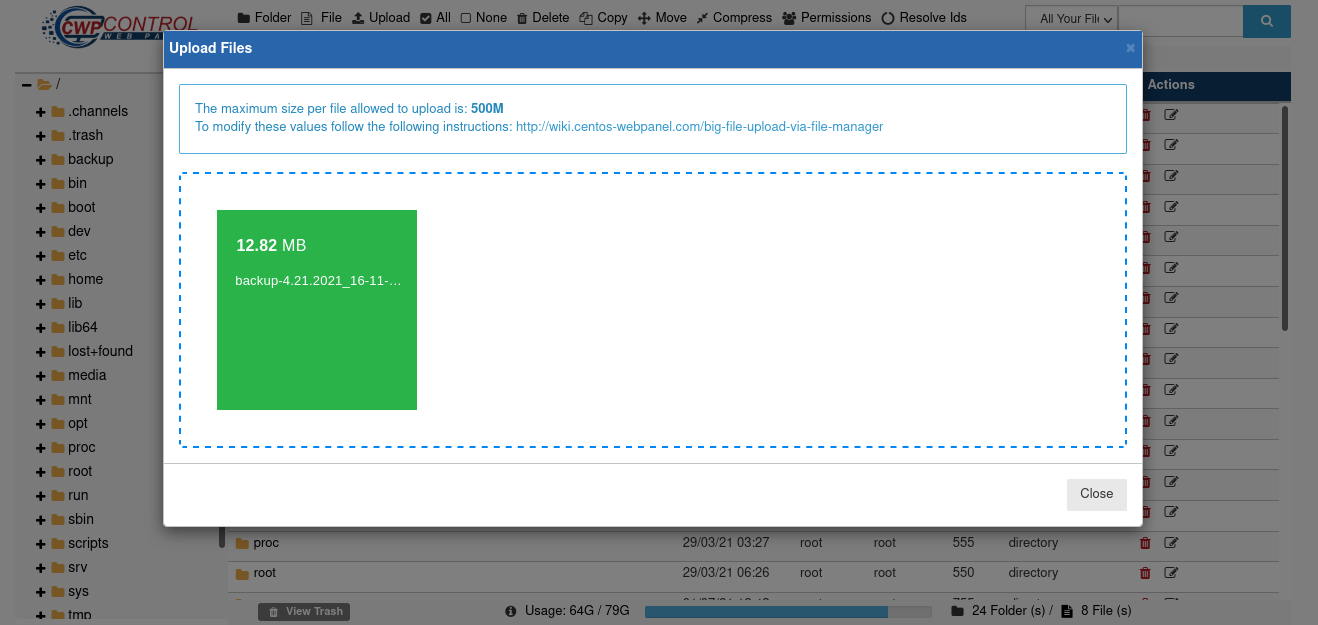Click the Move toolbar button

click(x=662, y=18)
